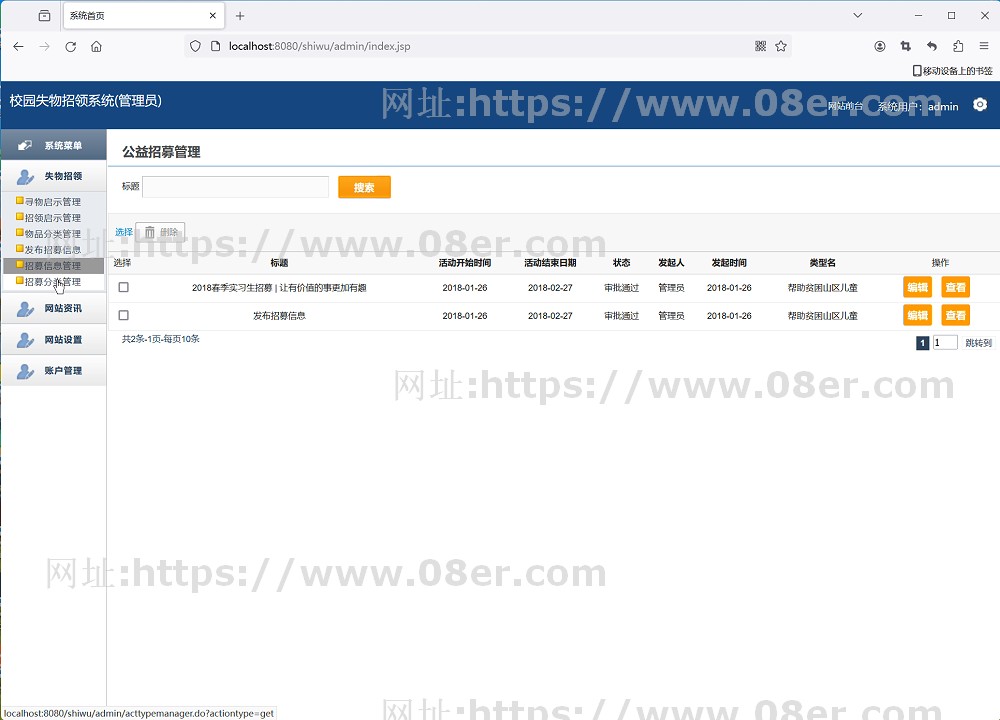Open the QR code icon in address bar
This screenshot has height=720, width=1000.
pyautogui.click(x=760, y=46)
